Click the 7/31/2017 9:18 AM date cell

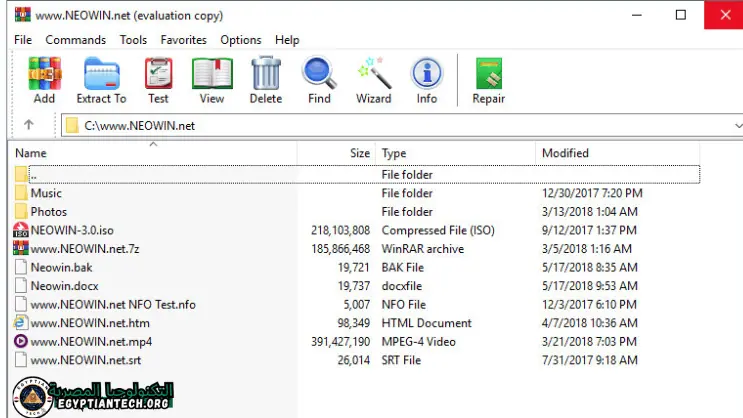click(590, 360)
